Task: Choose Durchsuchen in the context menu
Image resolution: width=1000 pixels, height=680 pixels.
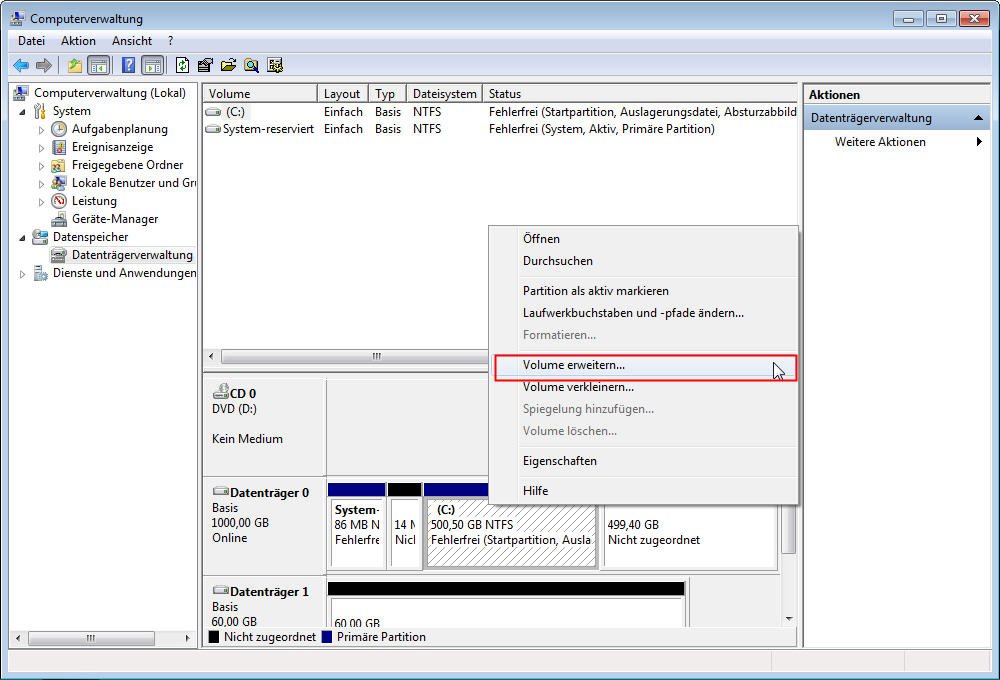Action: tap(643, 261)
